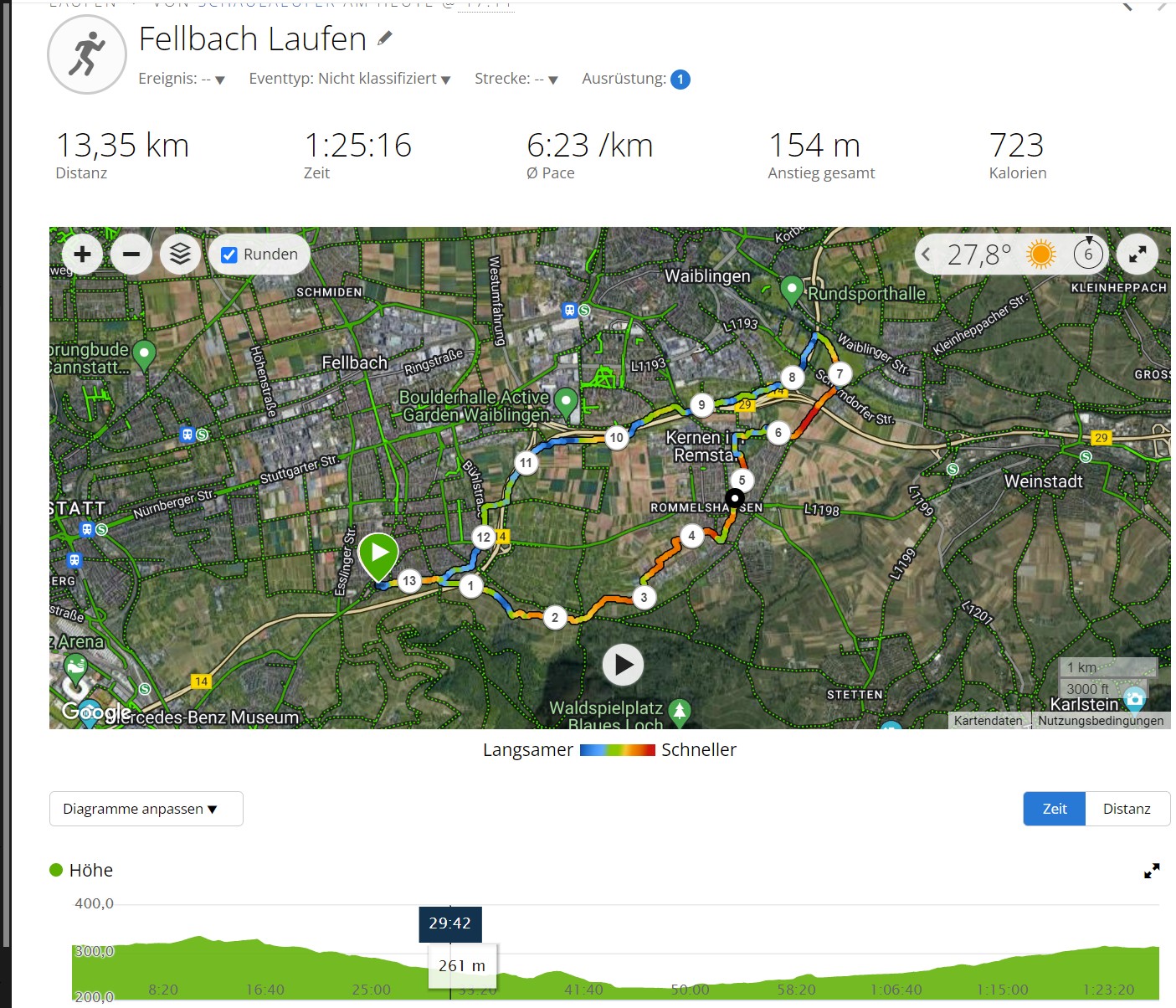This screenshot has width=1176, height=1008.
Task: Expand the map to fullscreen
Action: click(1137, 255)
